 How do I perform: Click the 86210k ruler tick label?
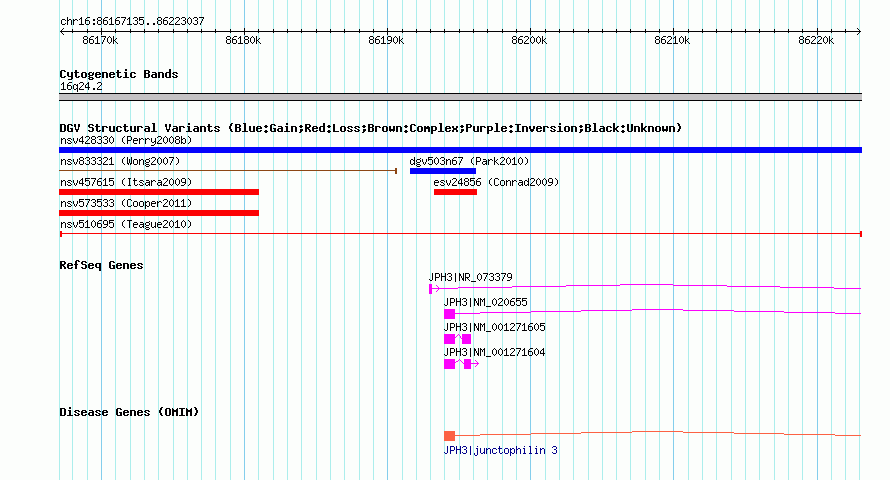pyautogui.click(x=672, y=40)
